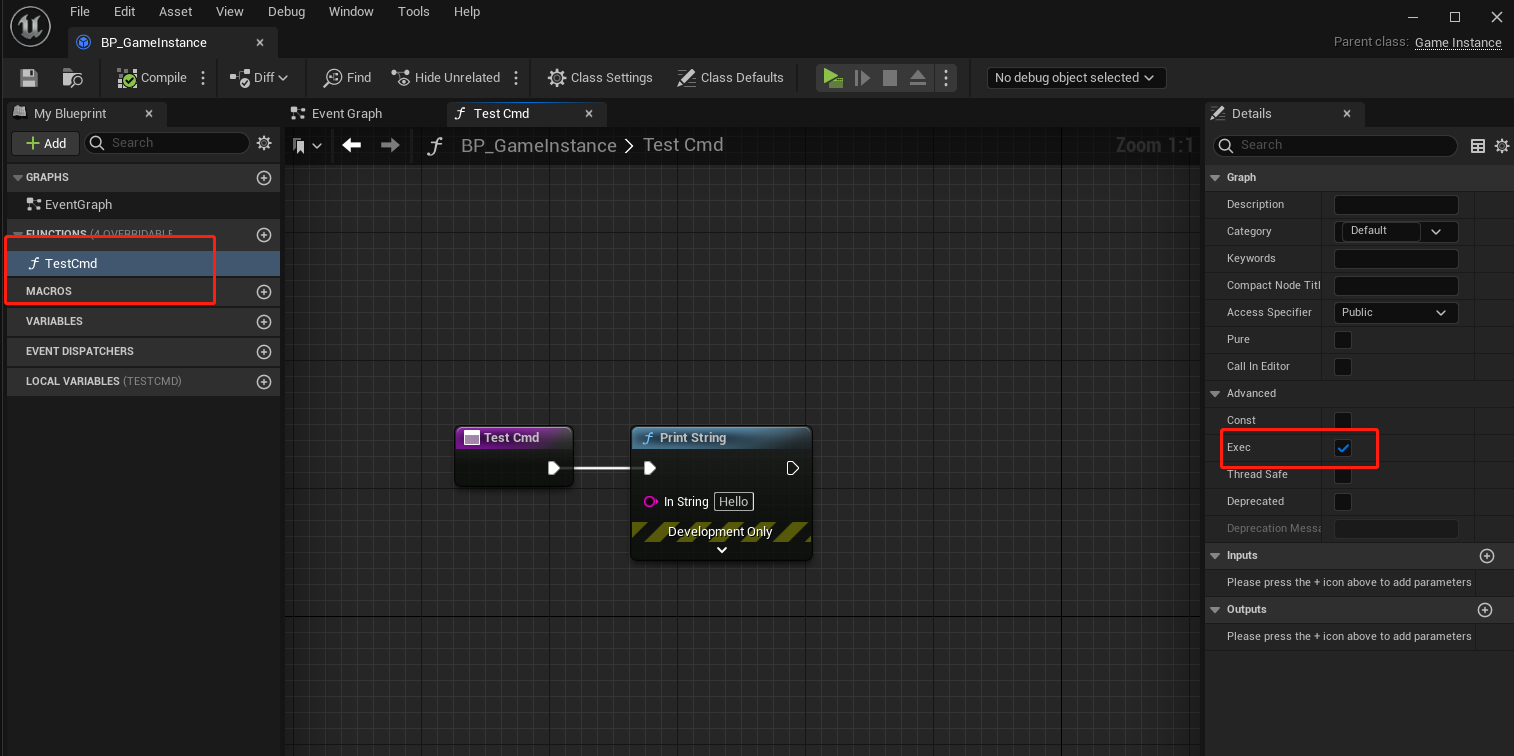This screenshot has height=756, width=1514.
Task: Click the Print String node title
Action: pos(692,438)
